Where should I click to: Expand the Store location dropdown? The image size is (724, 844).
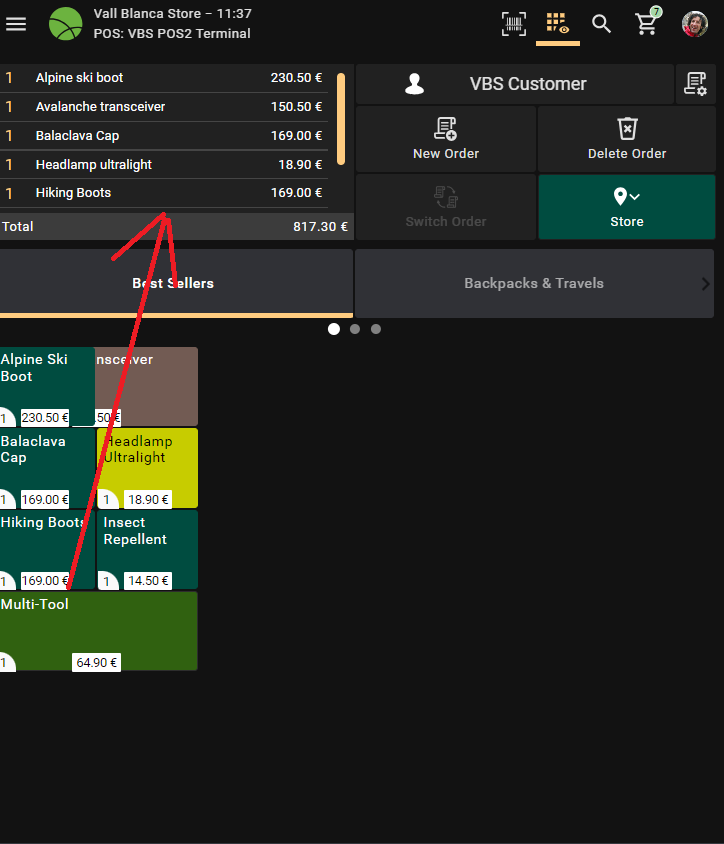(627, 207)
